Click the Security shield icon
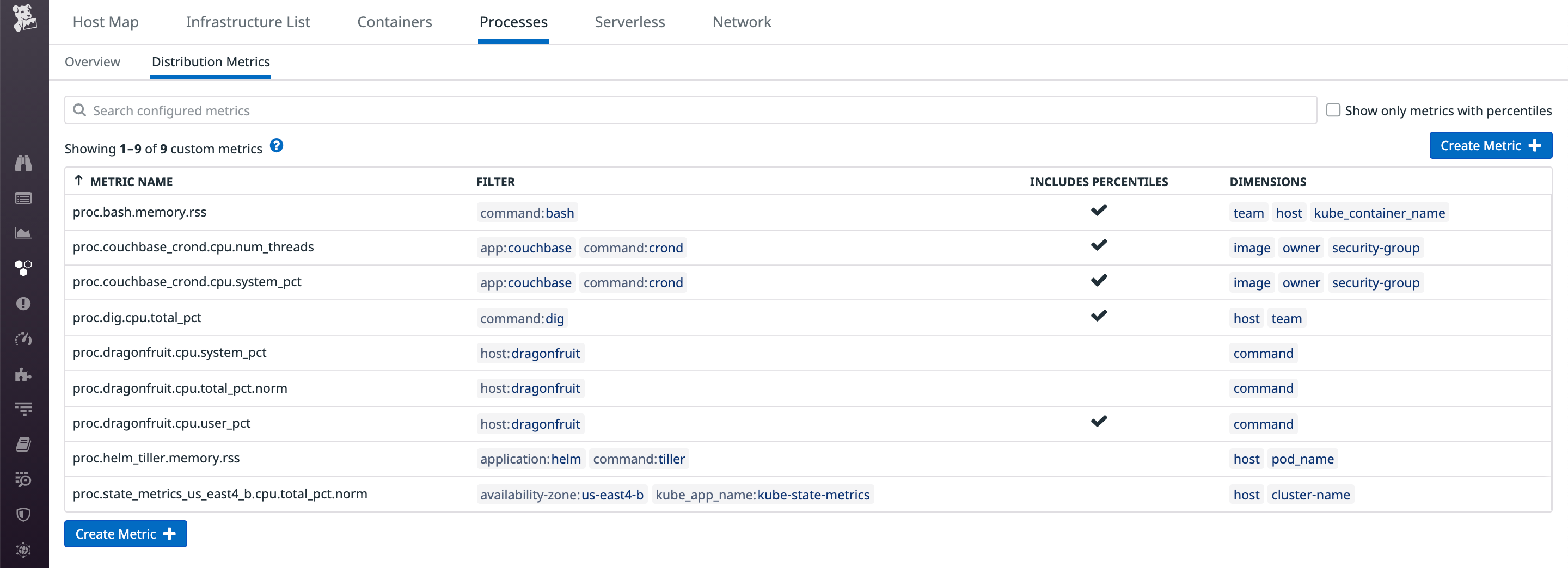Screen dimensions: 1568x568 [23, 515]
